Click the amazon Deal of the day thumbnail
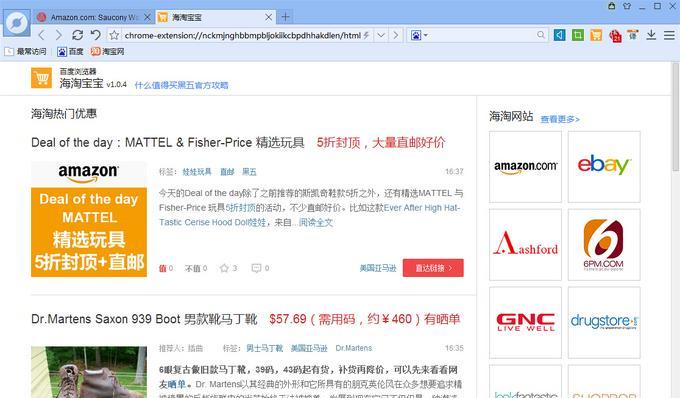Screen dimensions: 680x398 [89, 219]
